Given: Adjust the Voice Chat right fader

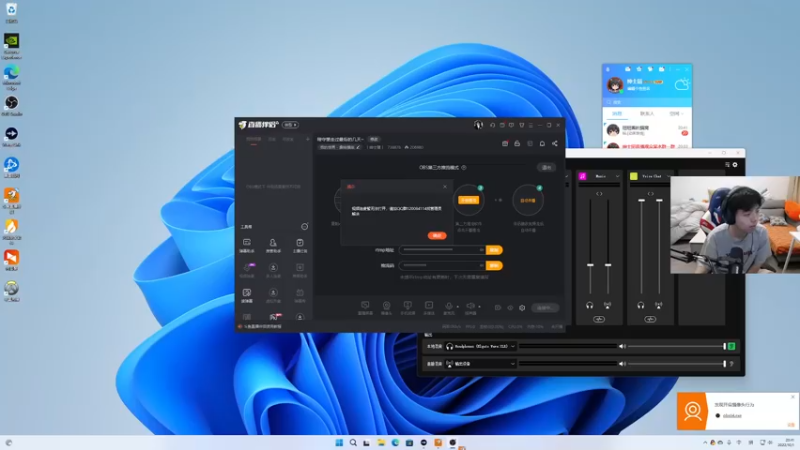Looking at the screenshot, I should tap(659, 200).
